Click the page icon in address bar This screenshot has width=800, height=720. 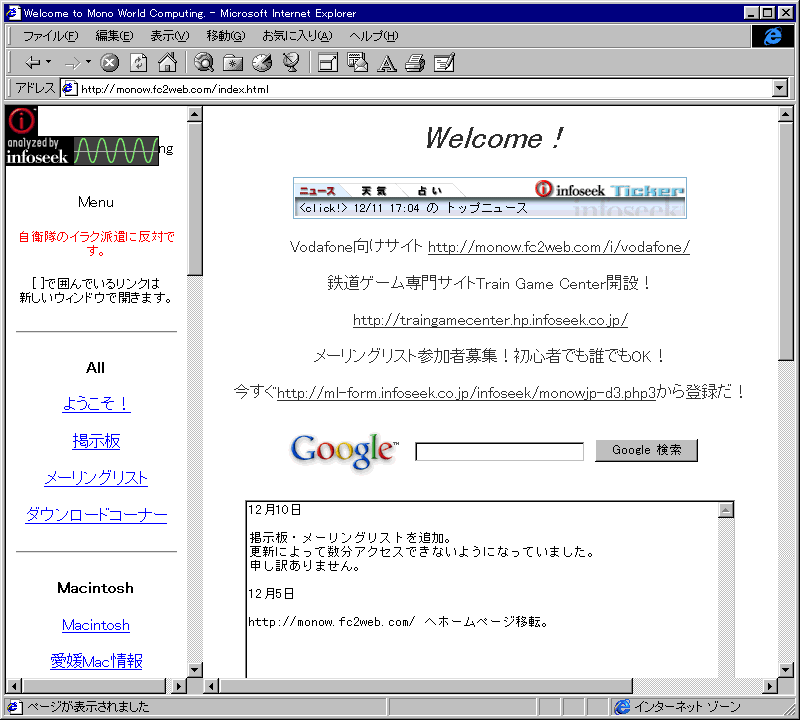[69, 89]
